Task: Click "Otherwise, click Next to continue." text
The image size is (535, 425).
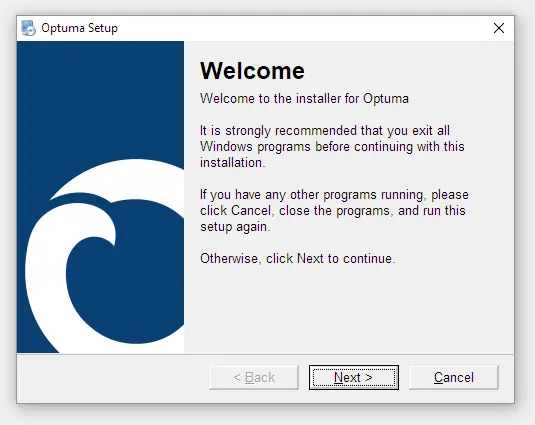Action: tap(298, 259)
